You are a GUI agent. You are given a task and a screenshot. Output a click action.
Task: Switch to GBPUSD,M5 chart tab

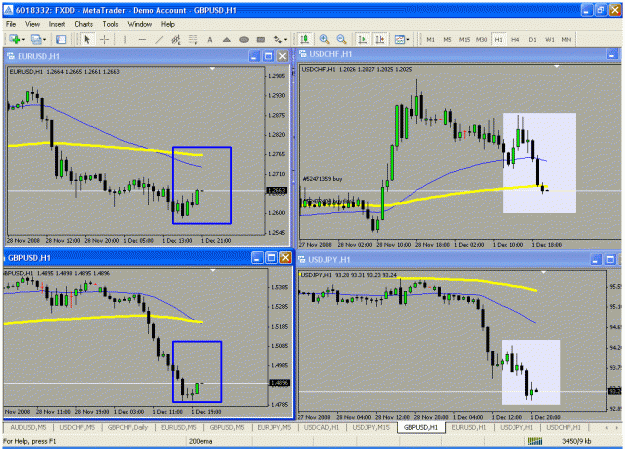coord(227,427)
